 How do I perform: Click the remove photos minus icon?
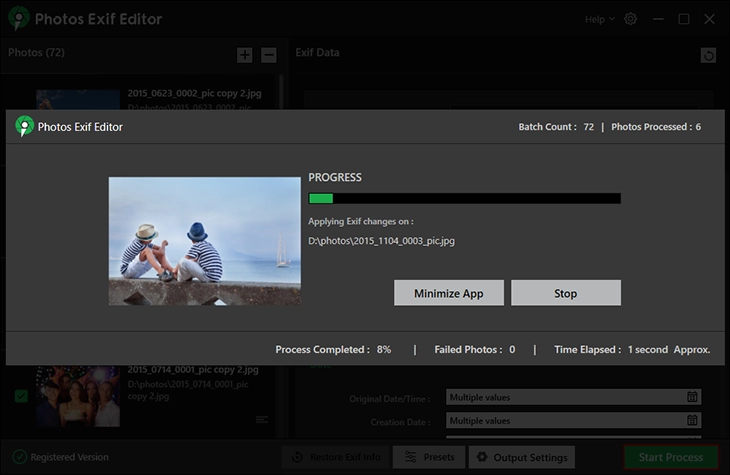pyautogui.click(x=268, y=55)
